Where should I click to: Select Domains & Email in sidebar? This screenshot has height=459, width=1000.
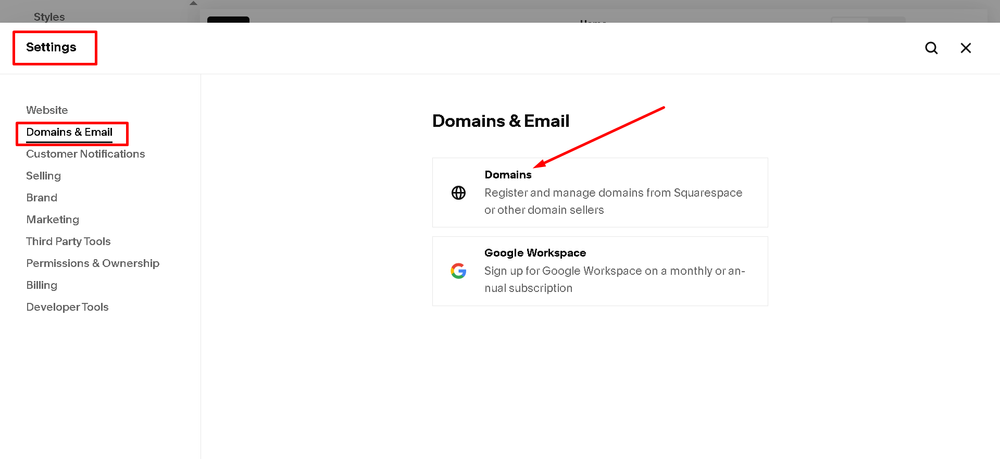click(69, 132)
